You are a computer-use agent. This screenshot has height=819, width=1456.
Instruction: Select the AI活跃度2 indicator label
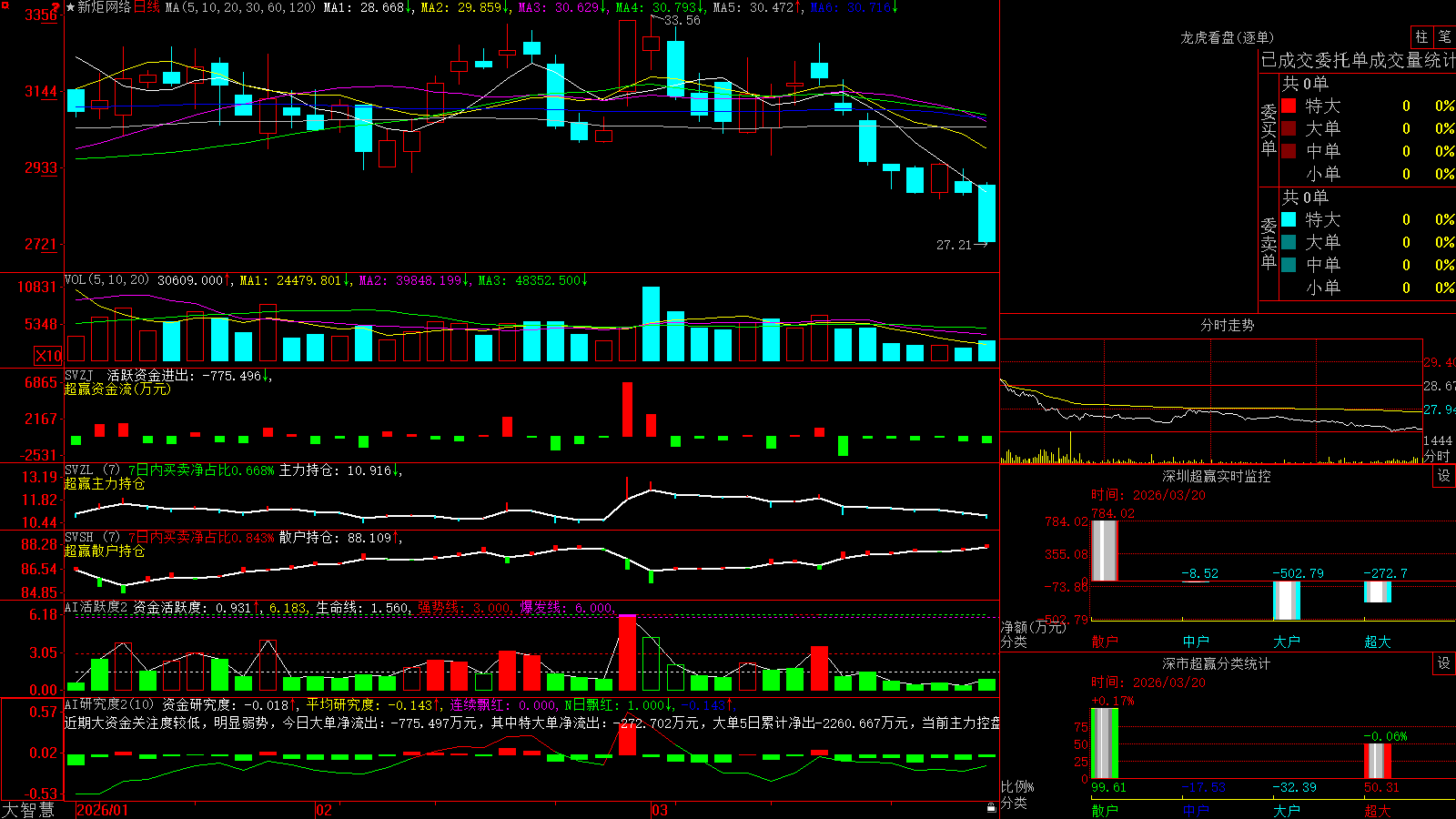coord(96,607)
